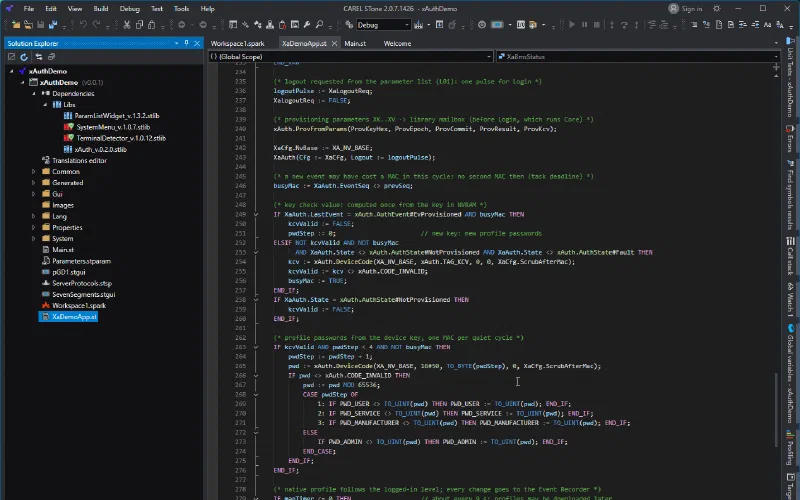
Task: Open the Edit menu
Action: point(51,9)
